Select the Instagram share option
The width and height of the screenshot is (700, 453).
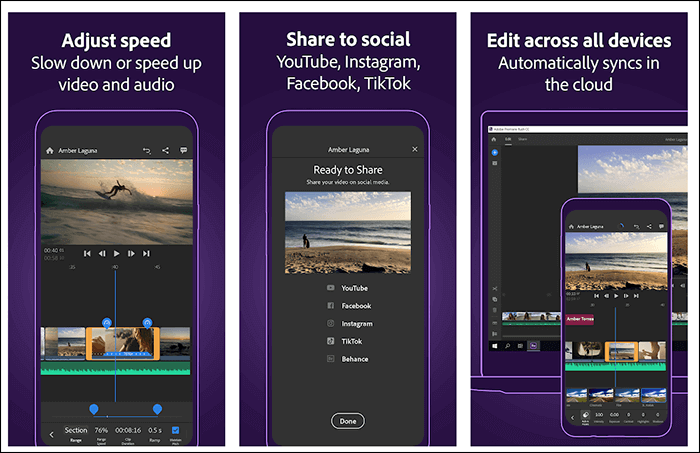(356, 324)
